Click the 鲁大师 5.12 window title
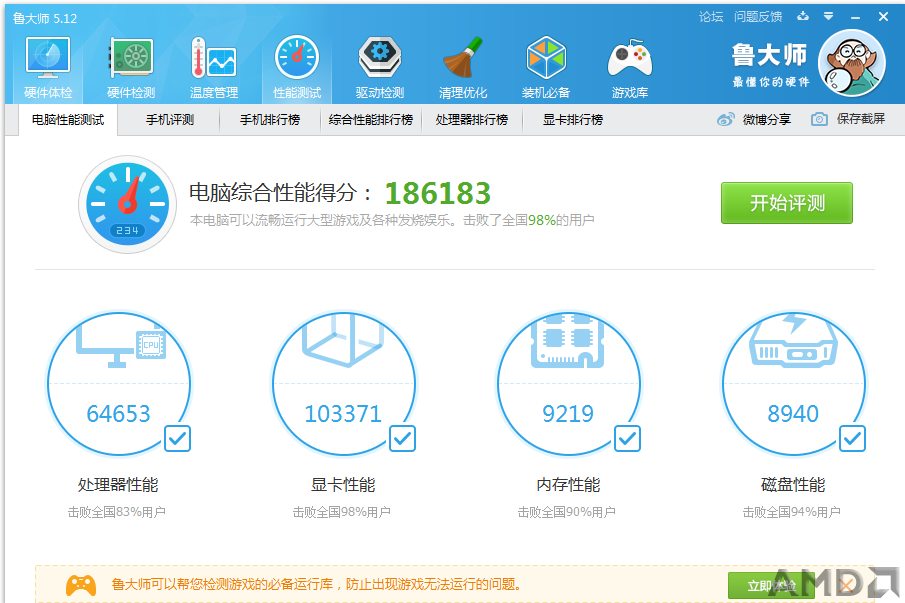 [45, 18]
